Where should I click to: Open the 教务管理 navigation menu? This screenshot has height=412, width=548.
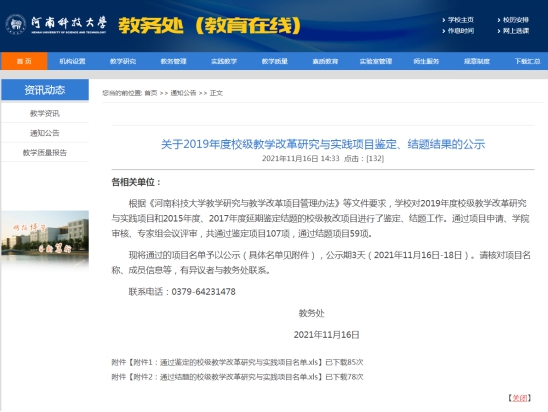[173, 61]
